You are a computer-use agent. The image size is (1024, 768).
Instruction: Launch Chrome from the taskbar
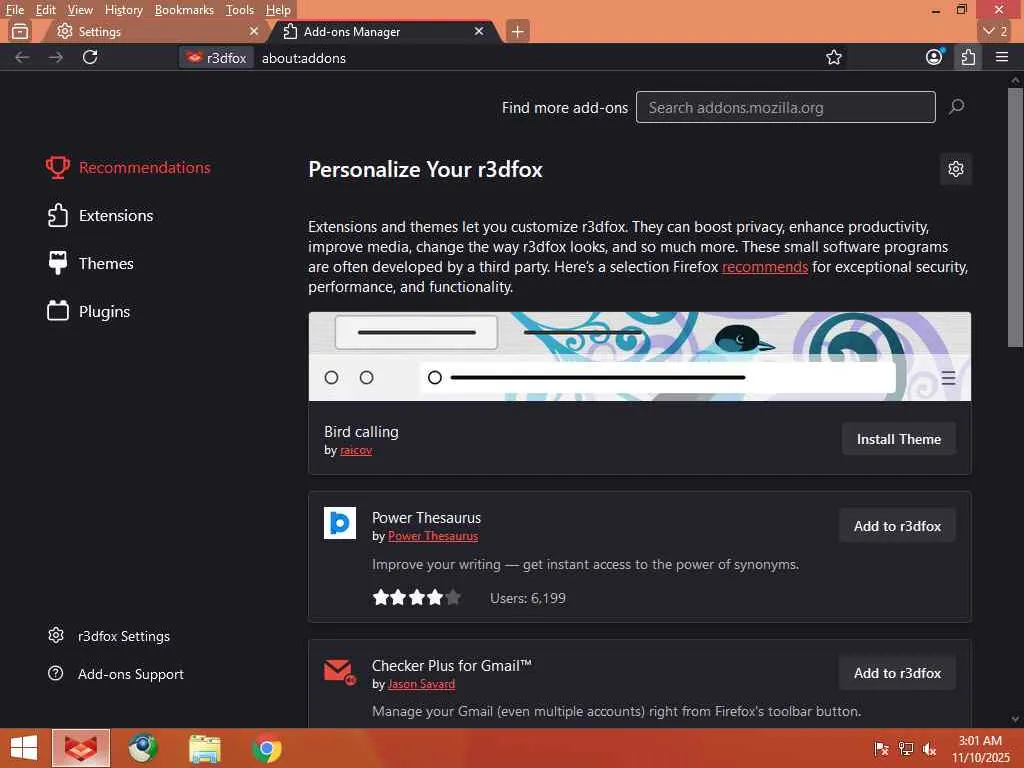(266, 748)
